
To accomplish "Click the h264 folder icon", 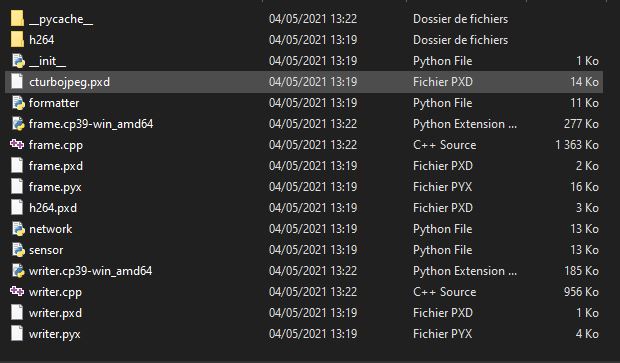I will [x=17, y=40].
